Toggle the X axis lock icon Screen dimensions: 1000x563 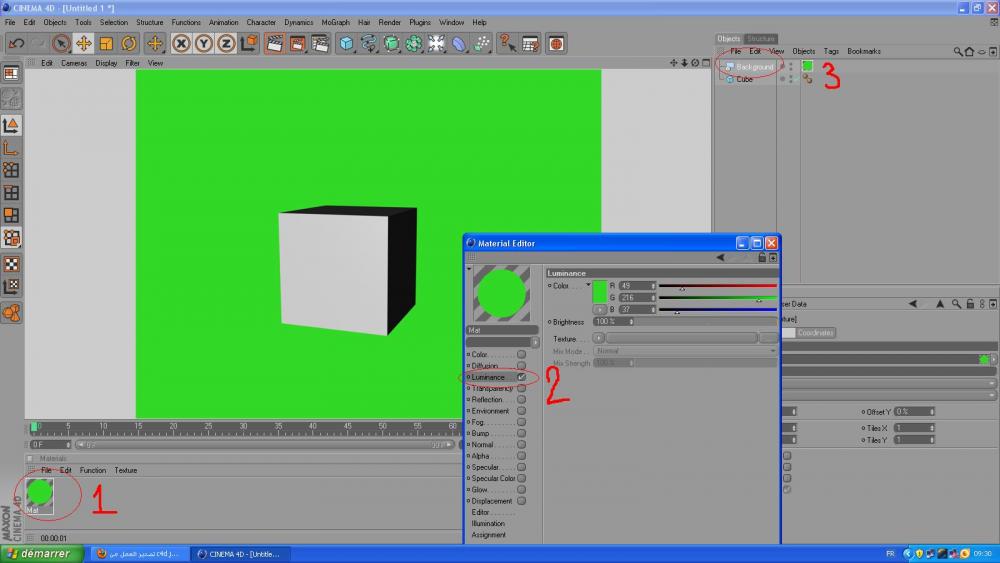181,43
